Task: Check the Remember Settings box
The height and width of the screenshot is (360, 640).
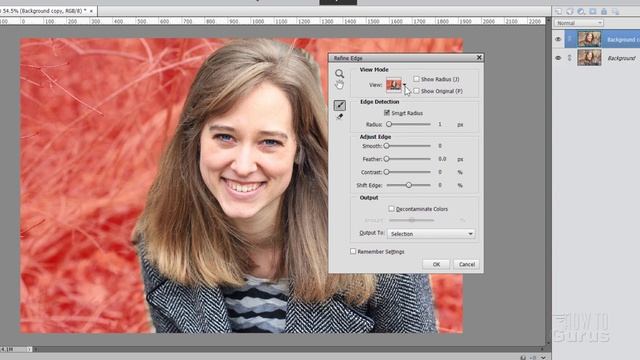Action: coord(353,251)
